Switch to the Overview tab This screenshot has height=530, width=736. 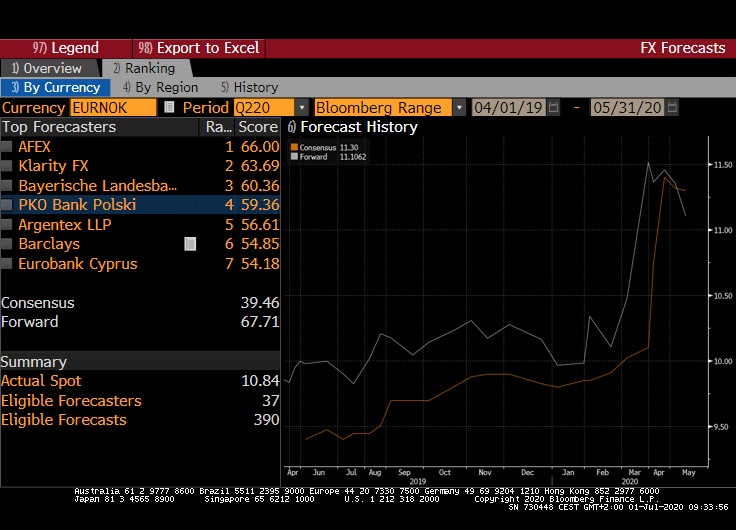[x=50, y=68]
